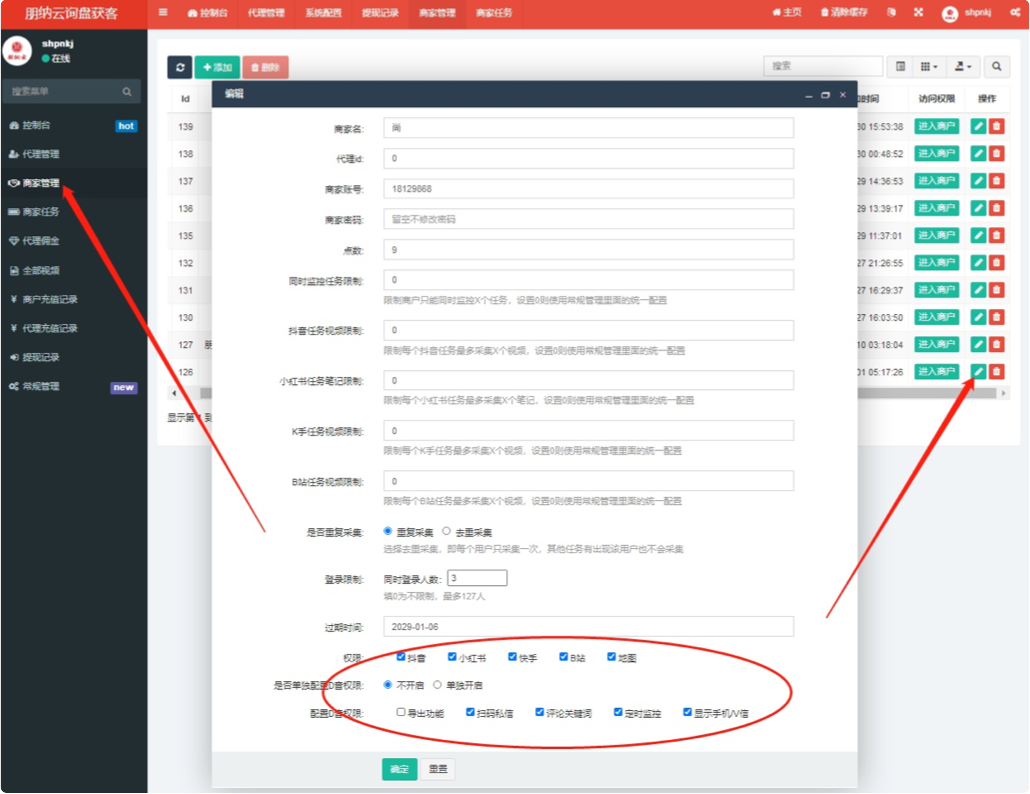Toggle the hamburger menu in top bar

(x=163, y=12)
